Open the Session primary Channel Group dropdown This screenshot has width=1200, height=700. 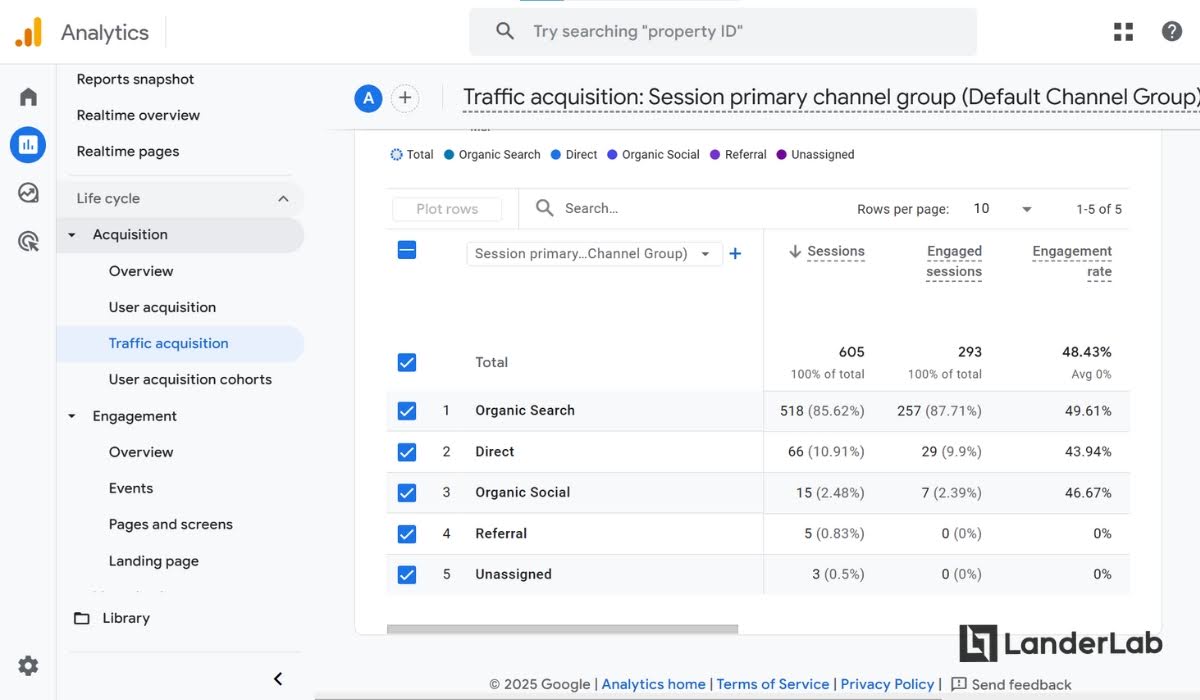(594, 254)
